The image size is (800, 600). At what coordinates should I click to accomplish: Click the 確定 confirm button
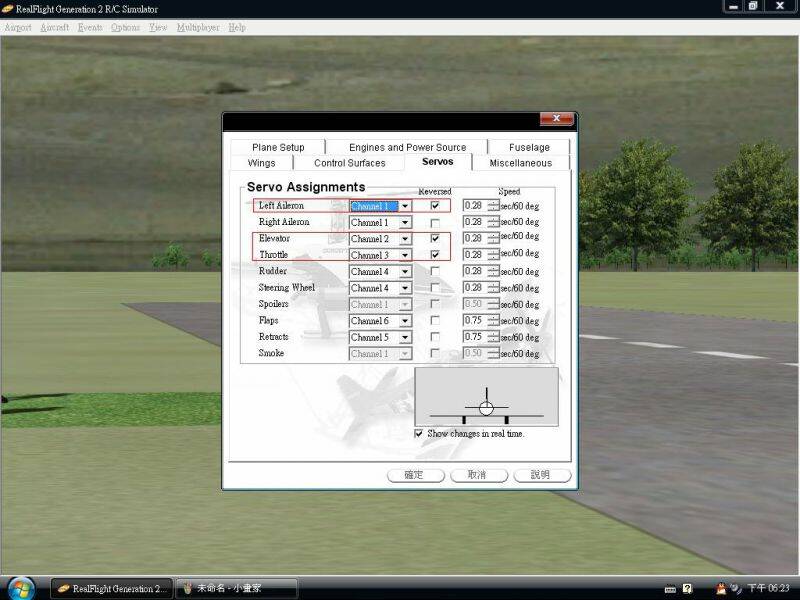click(x=415, y=475)
